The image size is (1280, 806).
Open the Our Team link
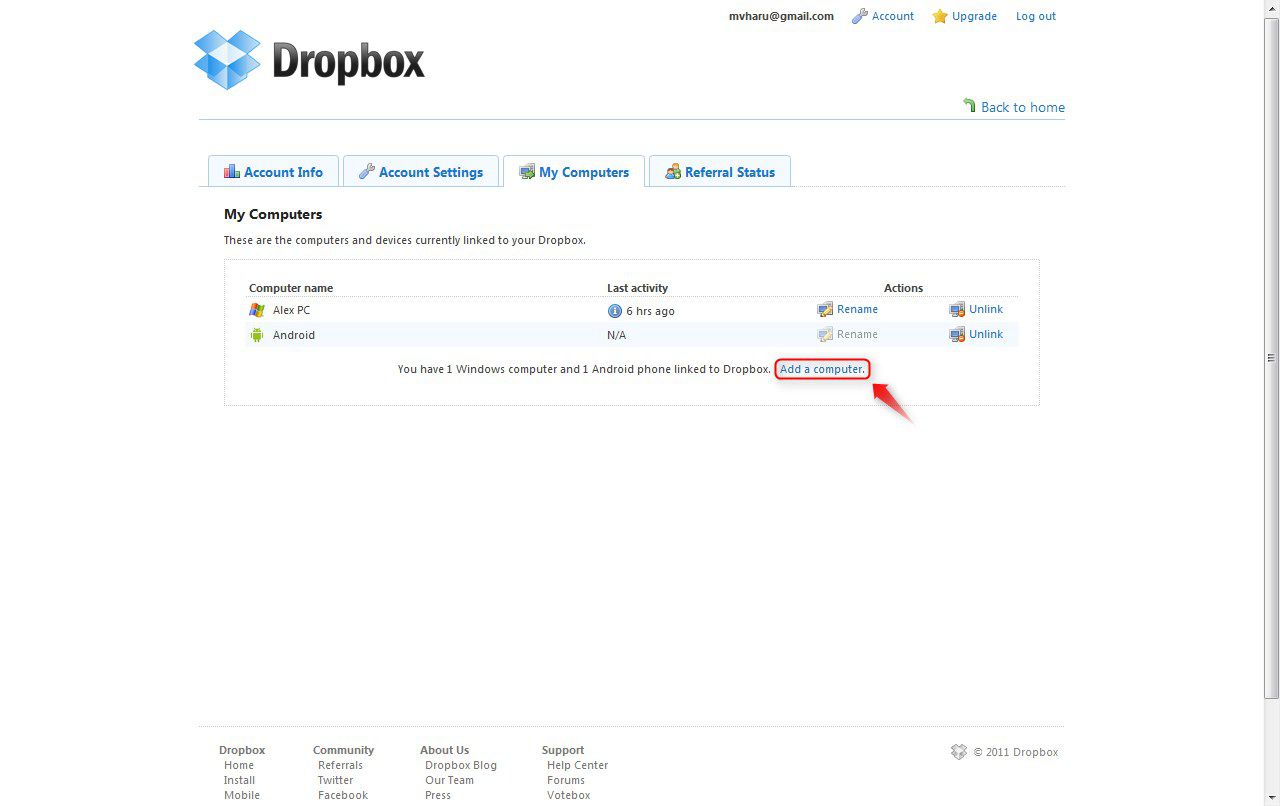[x=450, y=780]
